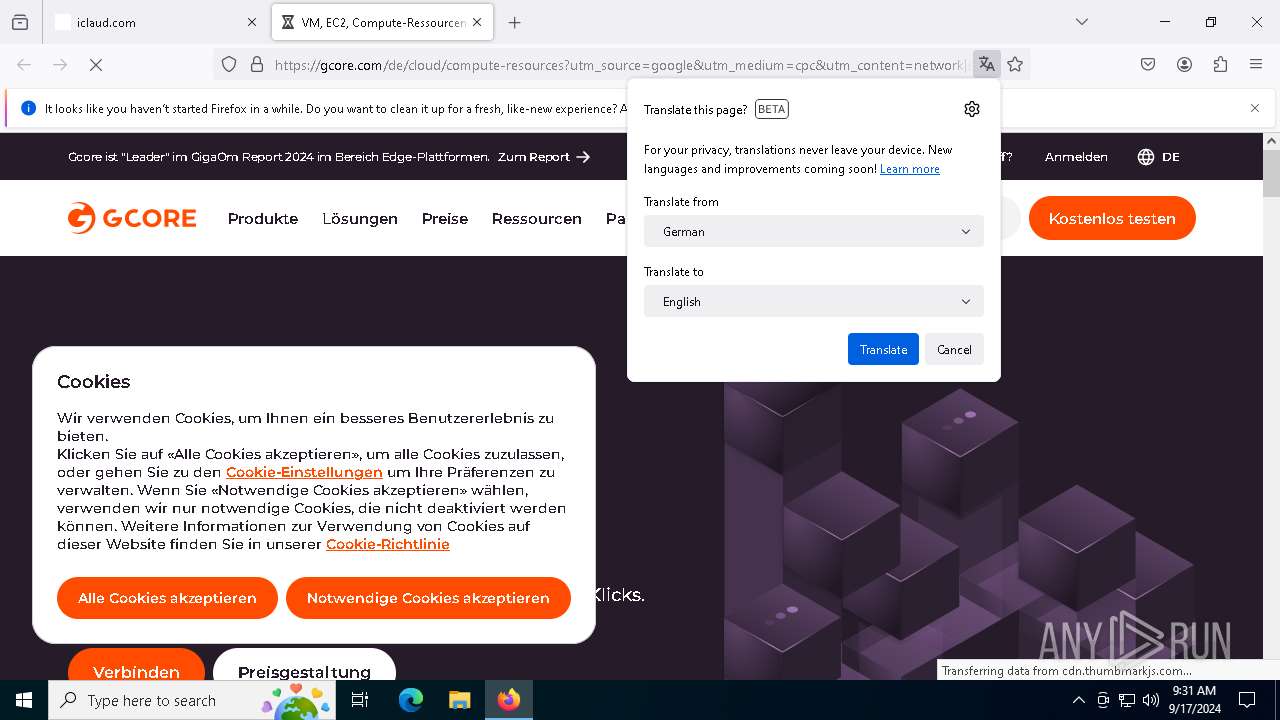1280x720 pixels.
Task: Stop loading the page
Action: 96,64
